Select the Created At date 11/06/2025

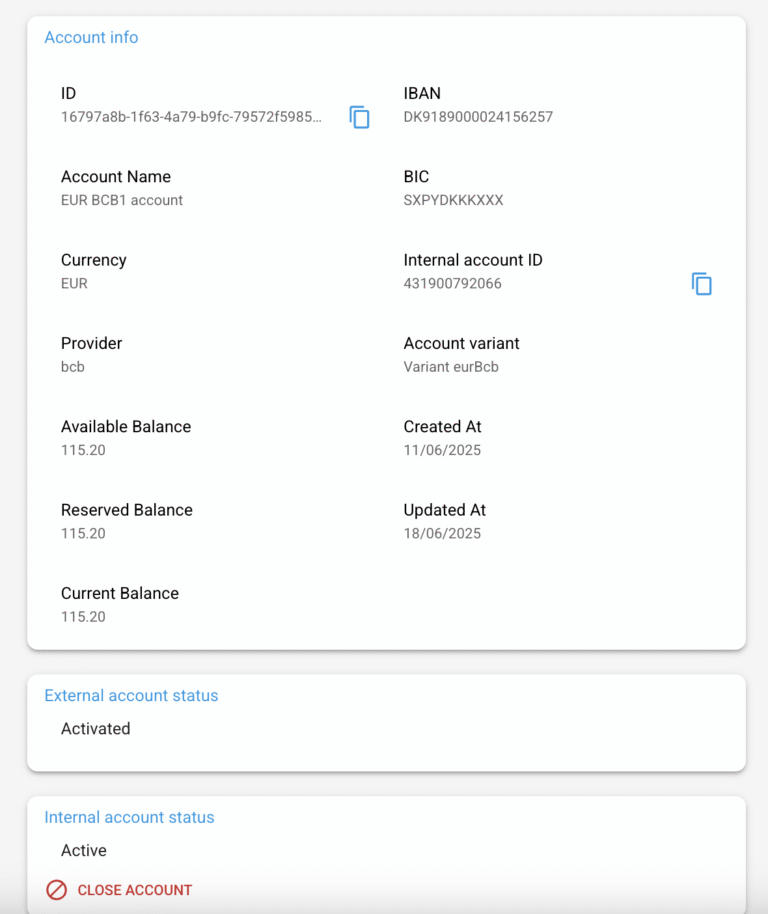click(x=442, y=450)
